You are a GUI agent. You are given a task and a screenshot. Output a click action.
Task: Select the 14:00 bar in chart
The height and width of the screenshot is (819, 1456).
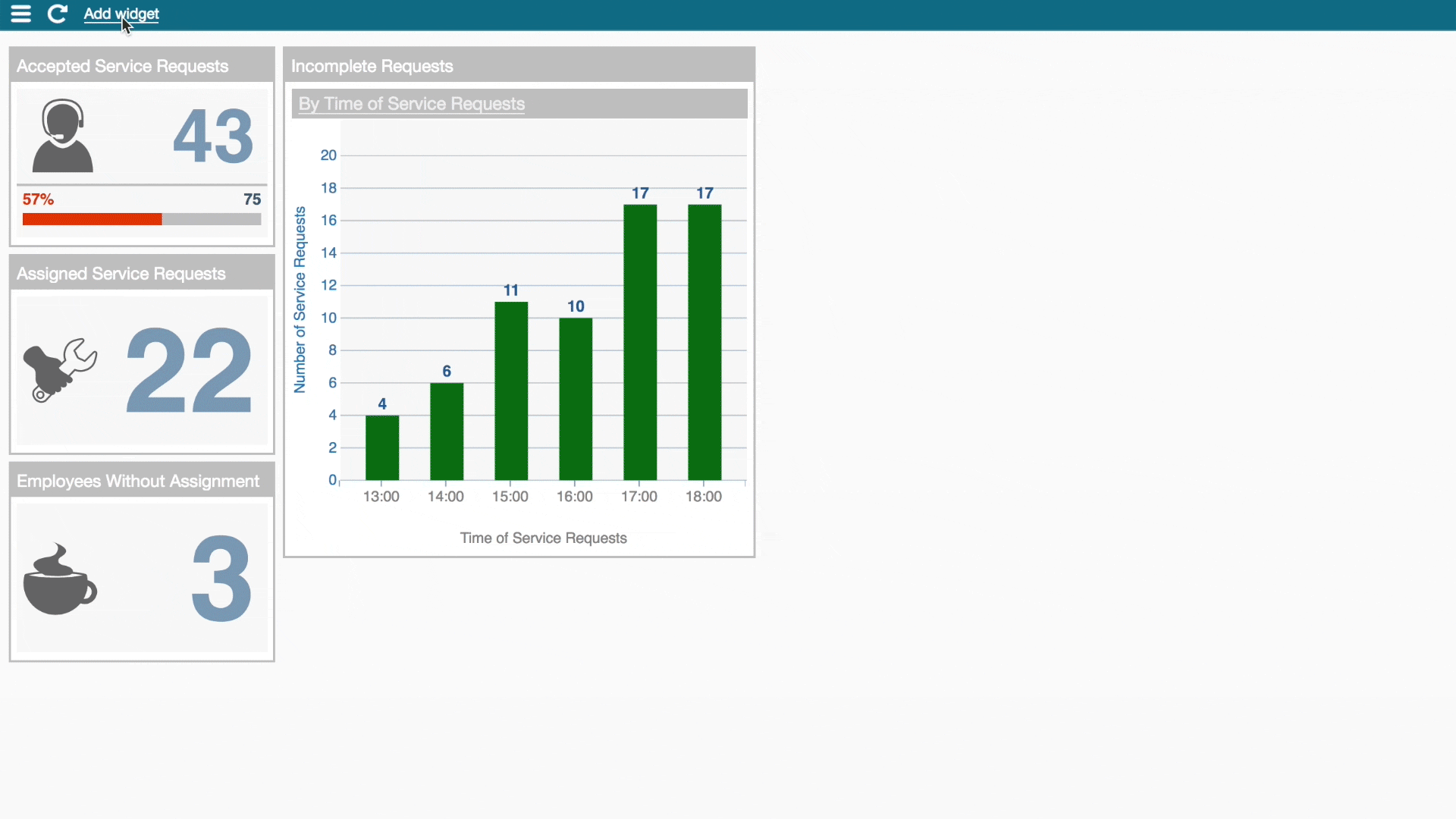[447, 431]
